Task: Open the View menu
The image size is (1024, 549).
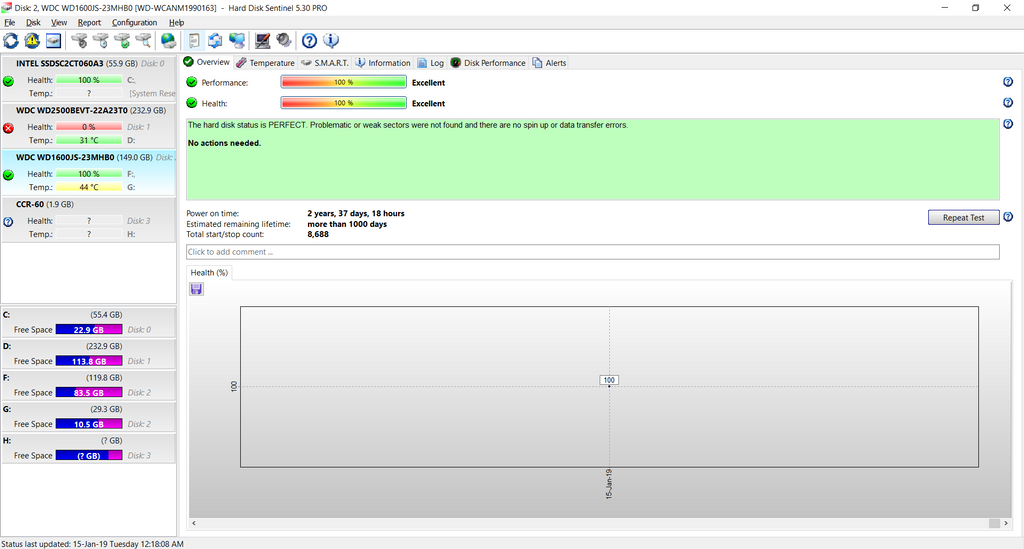Action: click(59, 22)
